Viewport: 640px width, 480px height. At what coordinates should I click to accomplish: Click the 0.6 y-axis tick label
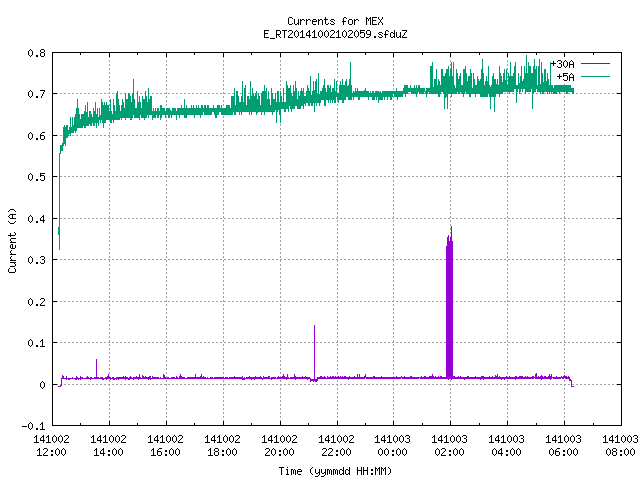[36, 136]
